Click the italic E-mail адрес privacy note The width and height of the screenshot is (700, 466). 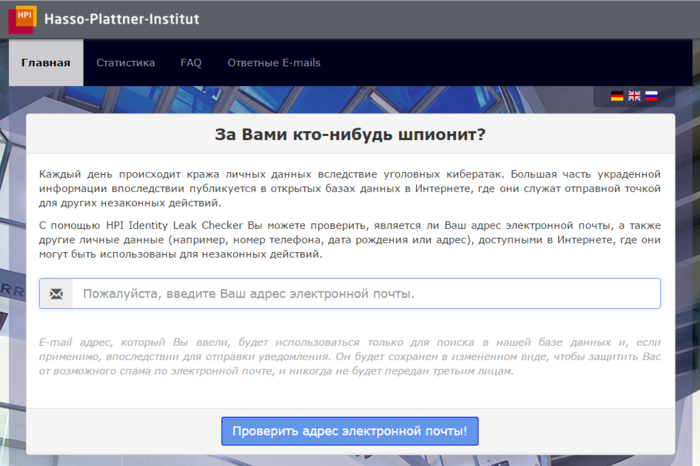tap(350, 357)
